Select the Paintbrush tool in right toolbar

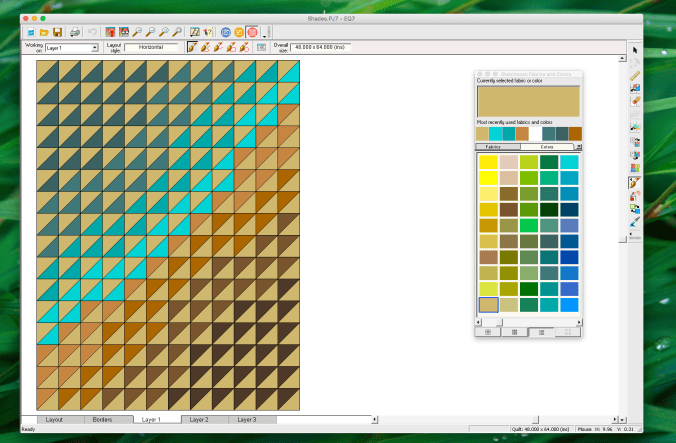635,183
